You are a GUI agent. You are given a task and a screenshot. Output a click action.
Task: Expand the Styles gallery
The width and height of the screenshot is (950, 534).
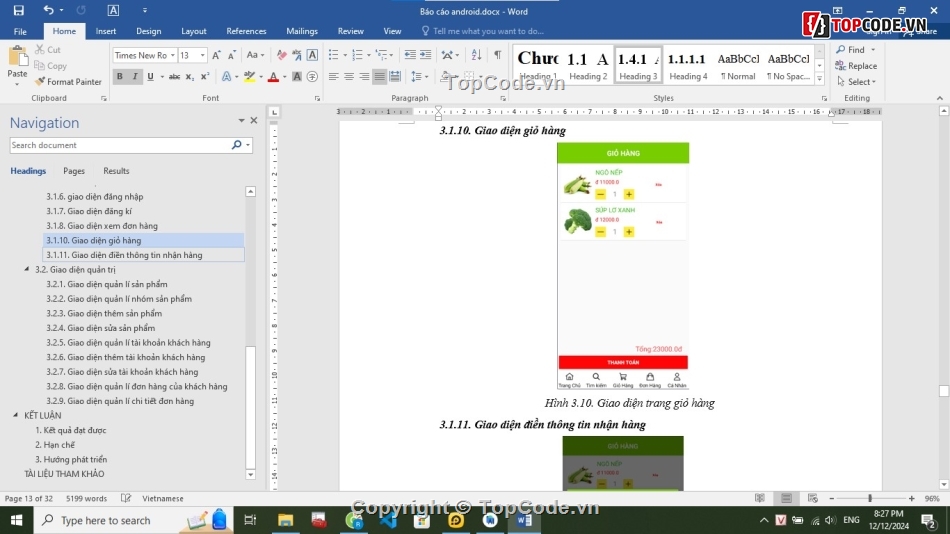coord(819,78)
